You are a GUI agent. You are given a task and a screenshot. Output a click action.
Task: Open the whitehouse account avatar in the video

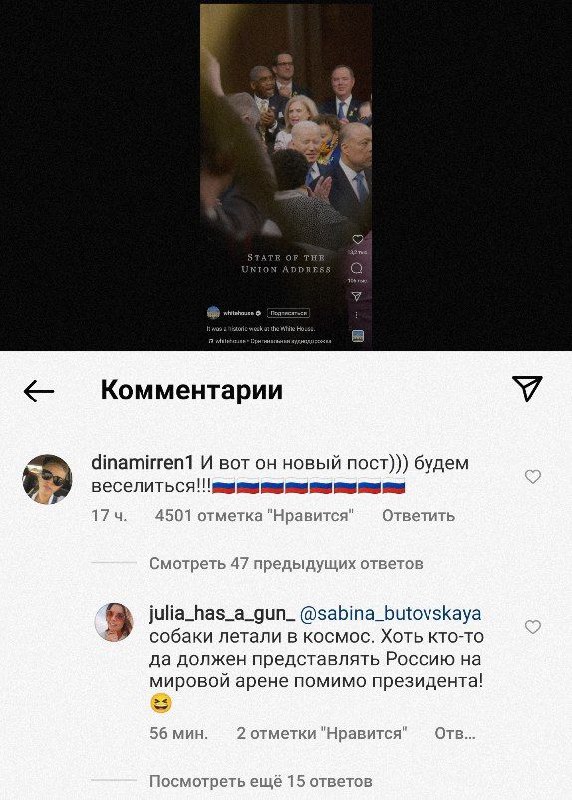pyautogui.click(x=213, y=312)
